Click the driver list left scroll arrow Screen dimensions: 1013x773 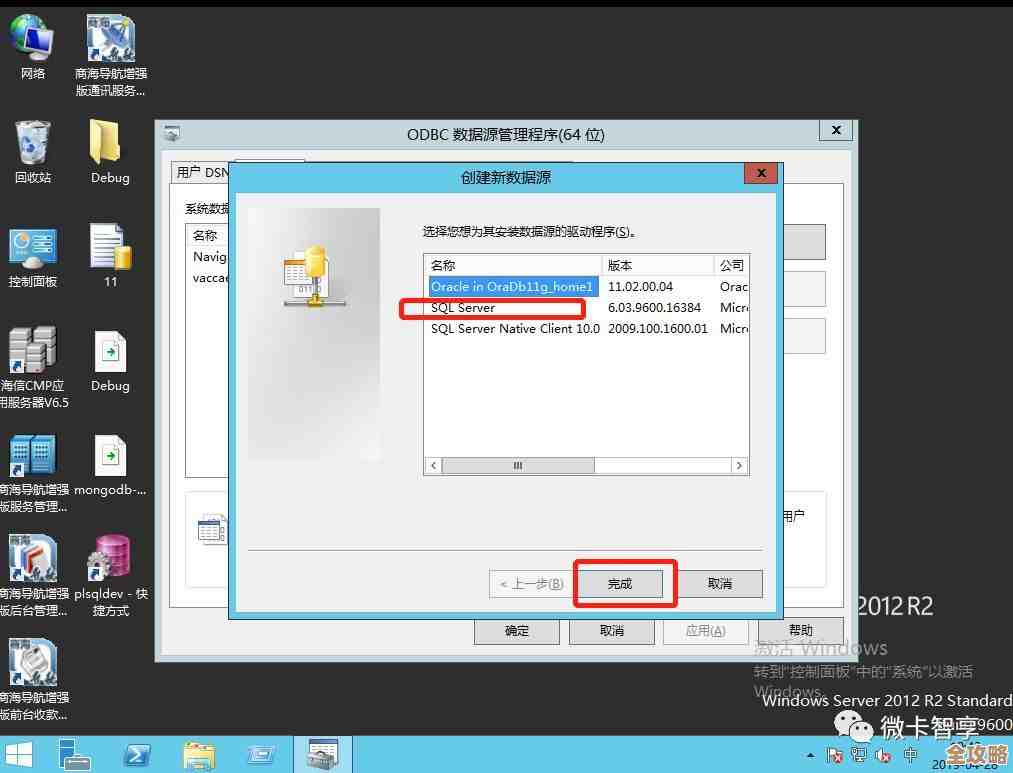(x=433, y=465)
